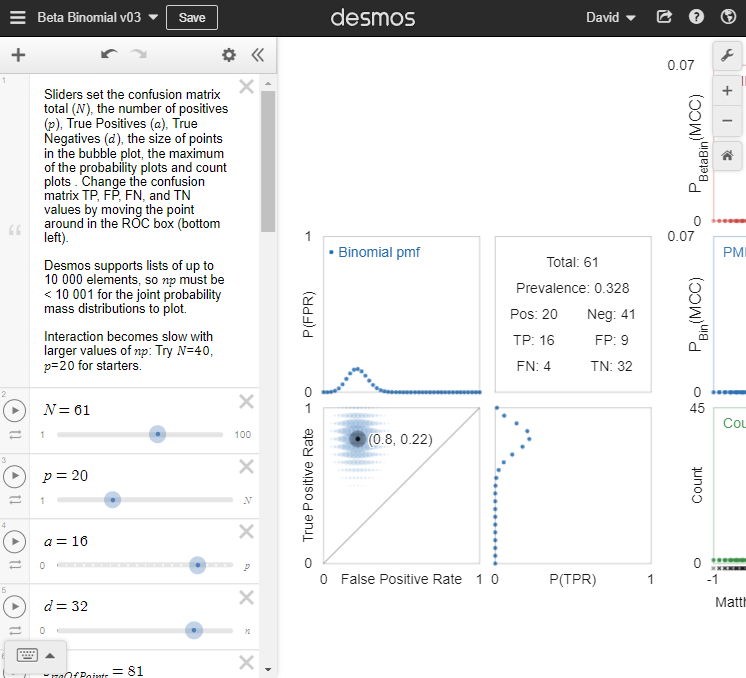Click the Prevalence: 0.328 label
Screen dimensions: 746x678
(x=572, y=288)
